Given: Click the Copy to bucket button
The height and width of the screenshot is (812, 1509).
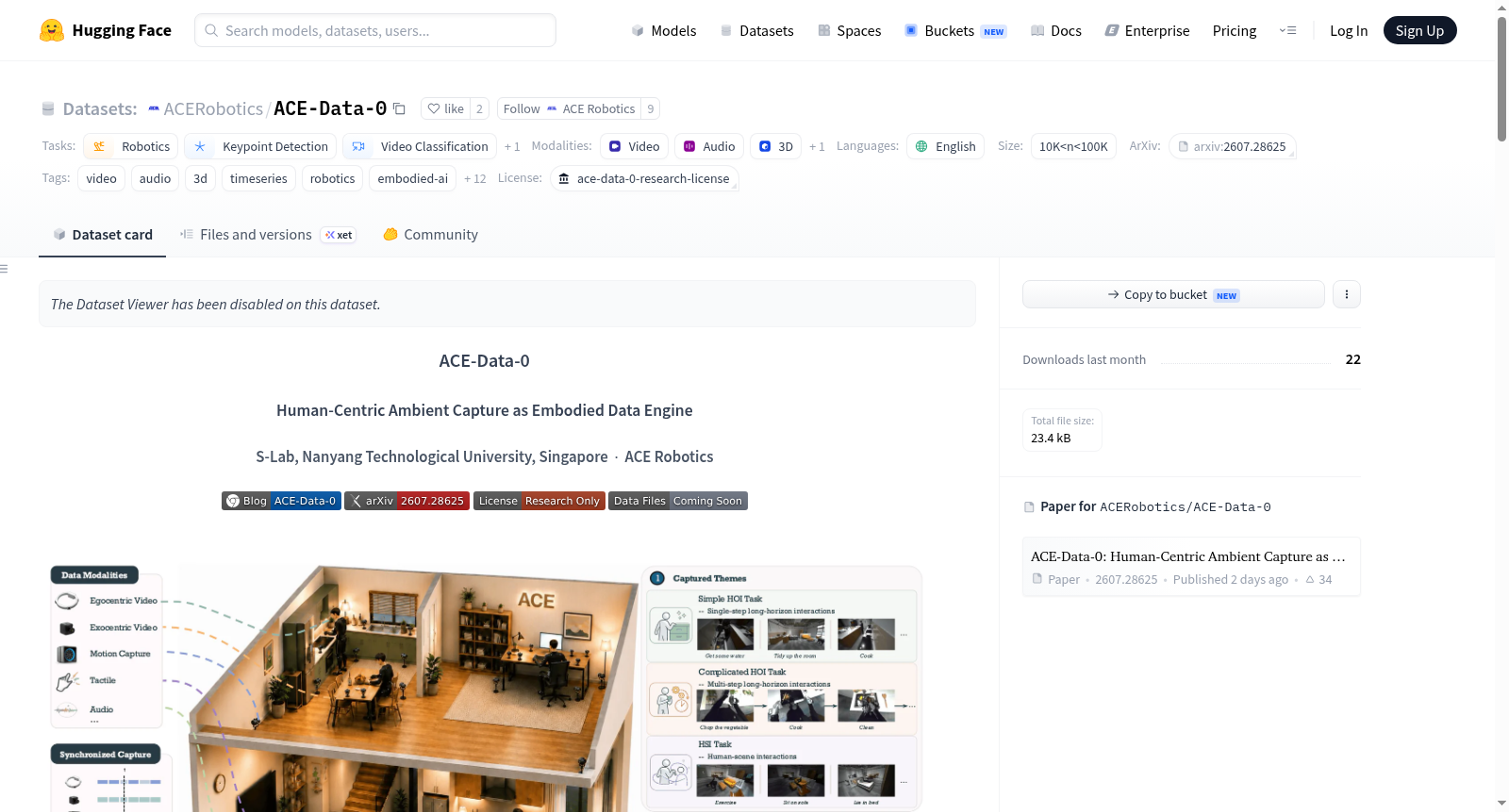Looking at the screenshot, I should tap(1173, 294).
